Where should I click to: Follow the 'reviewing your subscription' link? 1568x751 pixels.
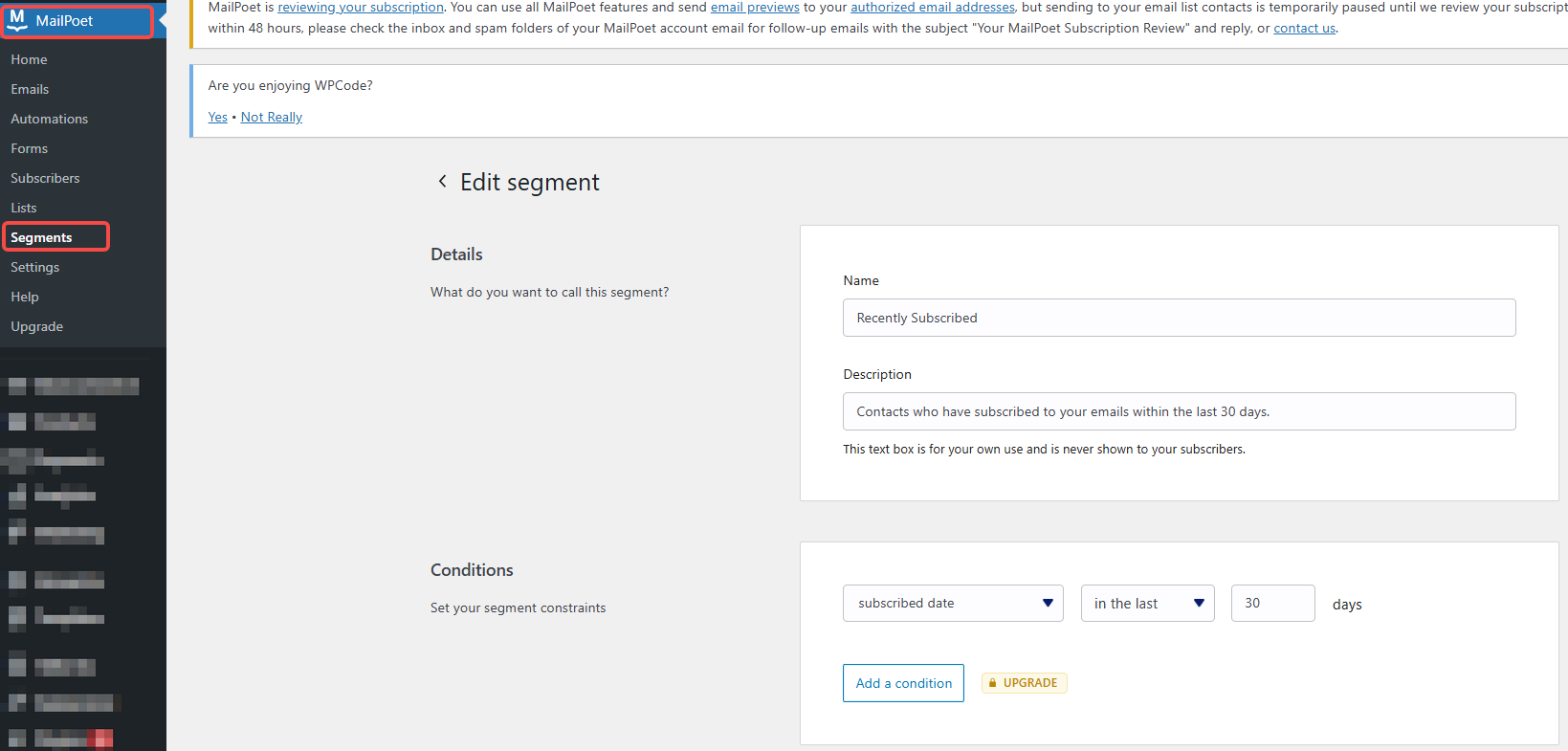(361, 7)
